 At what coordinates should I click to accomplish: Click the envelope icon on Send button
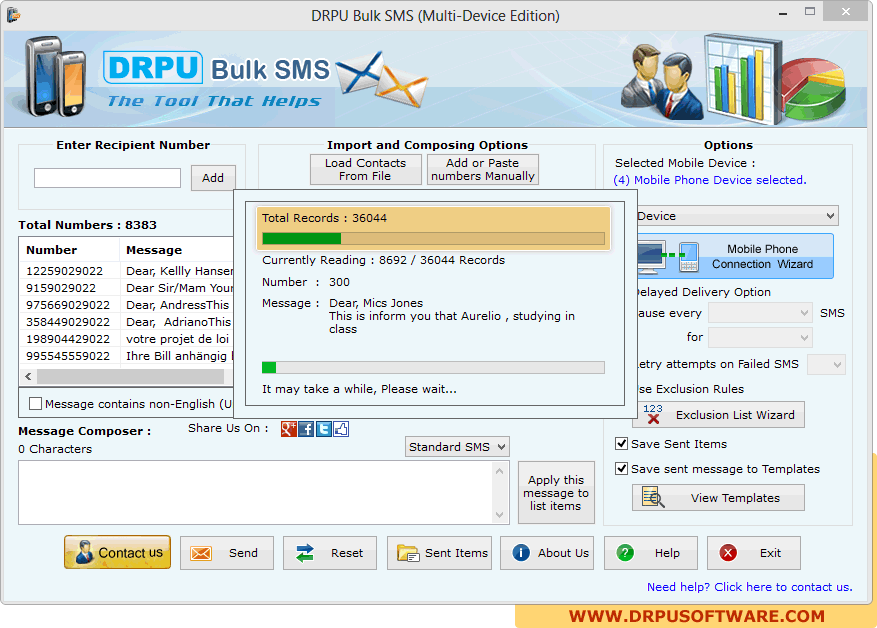click(201, 553)
